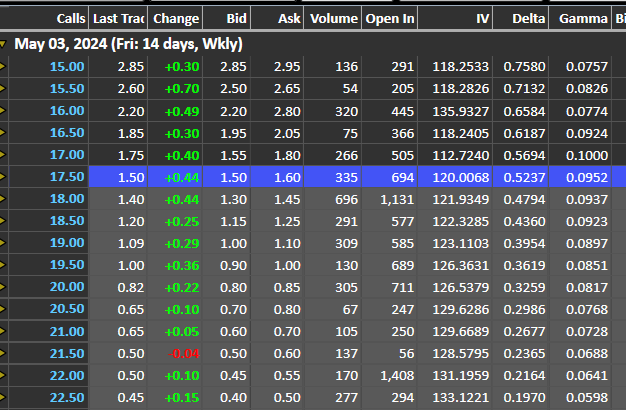Click volume 54 on 15.50 strike

(x=350, y=89)
